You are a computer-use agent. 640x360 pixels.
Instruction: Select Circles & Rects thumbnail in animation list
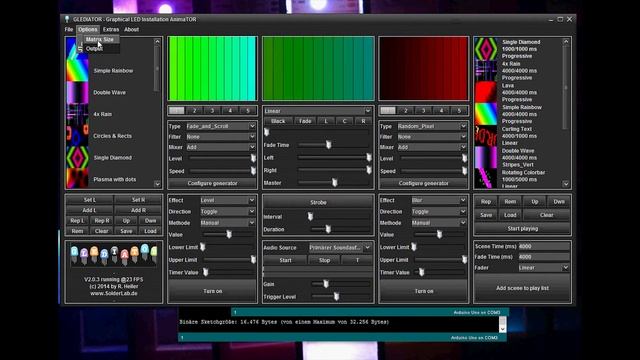77,136
